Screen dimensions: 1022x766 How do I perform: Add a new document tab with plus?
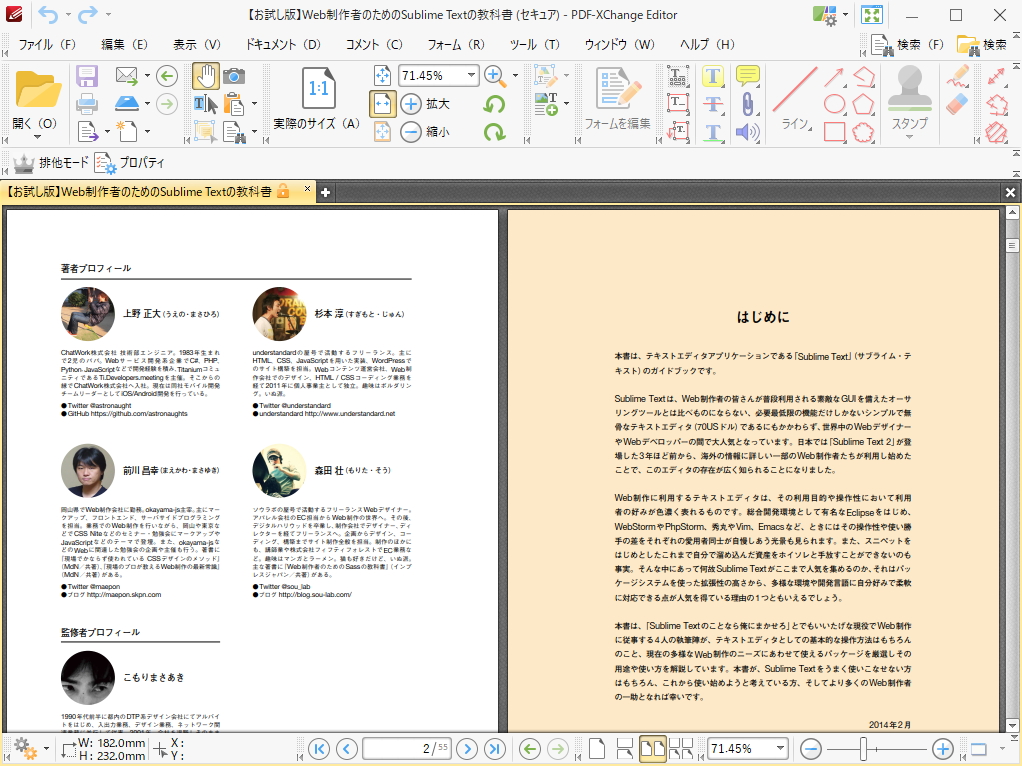coord(325,192)
